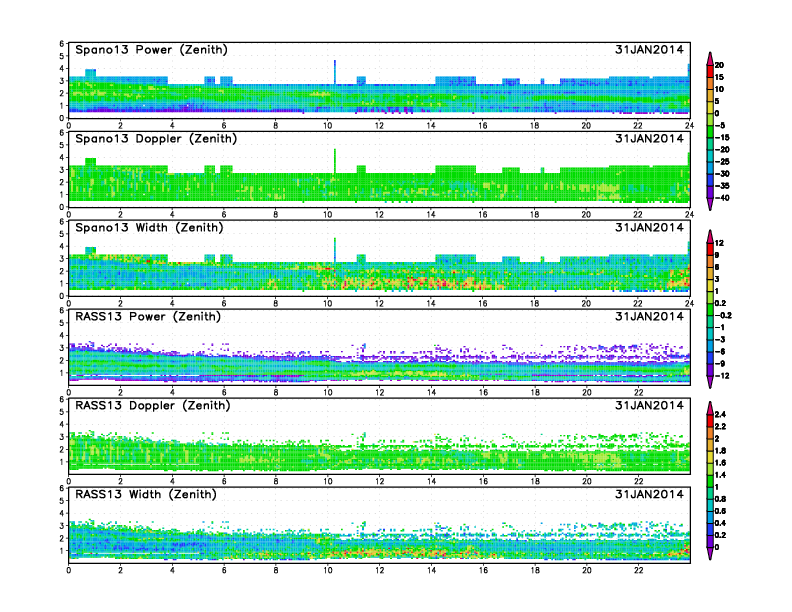The width and height of the screenshot is (792, 612).
Task: Select the 'RASS13 Width (Zenith)' panel title
Action: (x=146, y=494)
